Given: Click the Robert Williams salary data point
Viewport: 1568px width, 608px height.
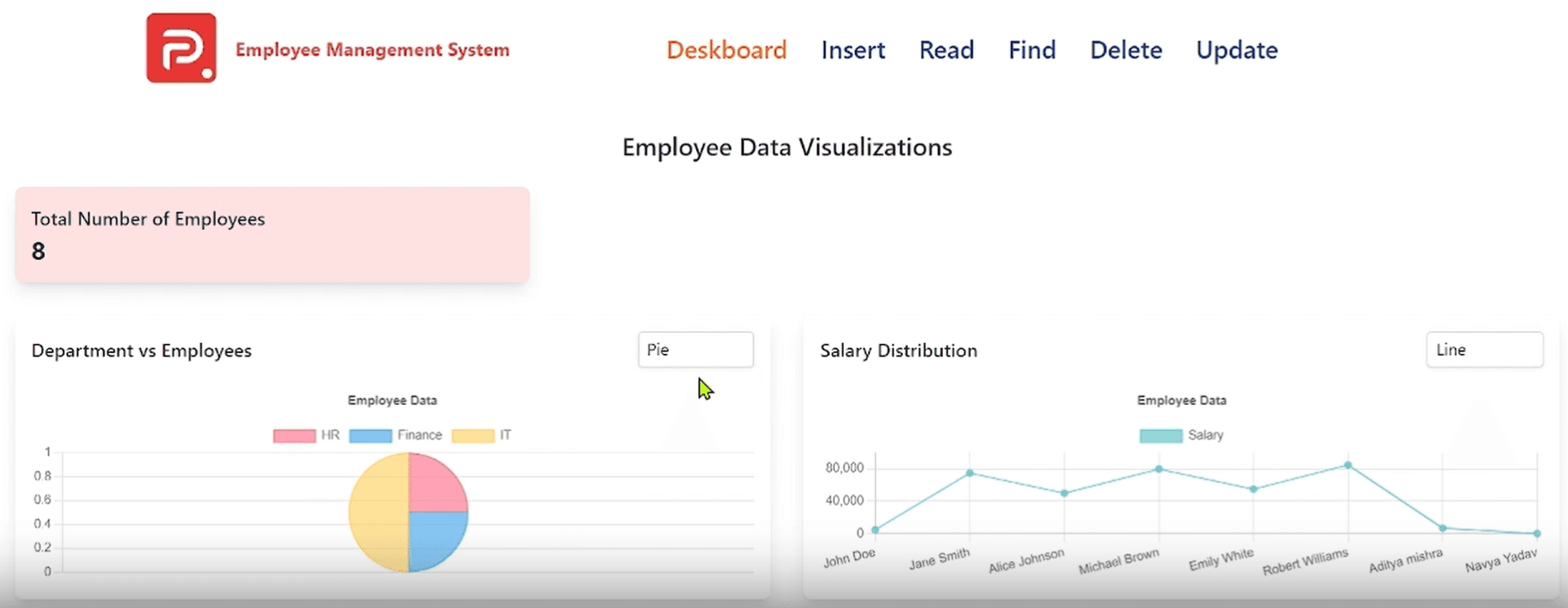Looking at the screenshot, I should 1348,465.
